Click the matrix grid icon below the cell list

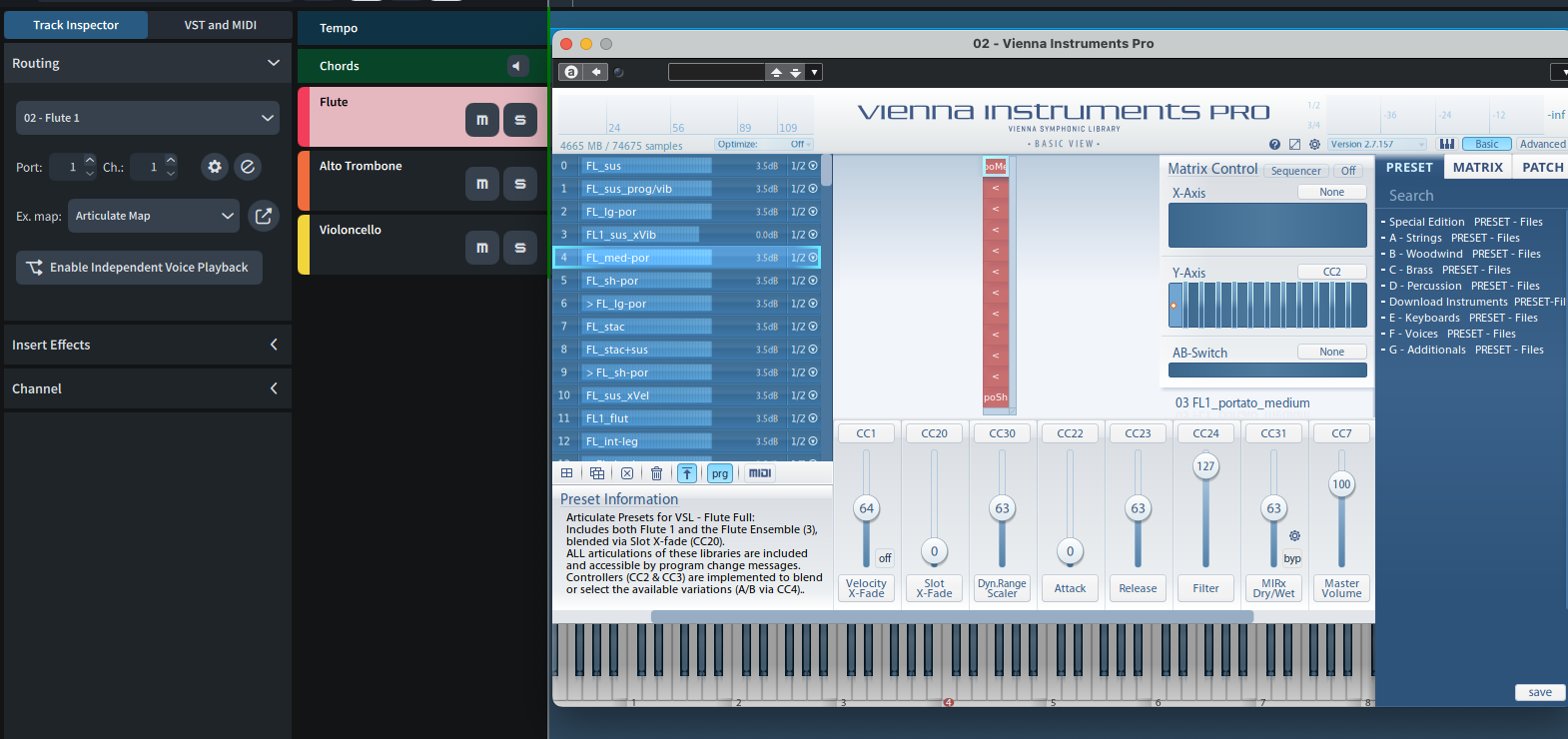click(x=566, y=473)
